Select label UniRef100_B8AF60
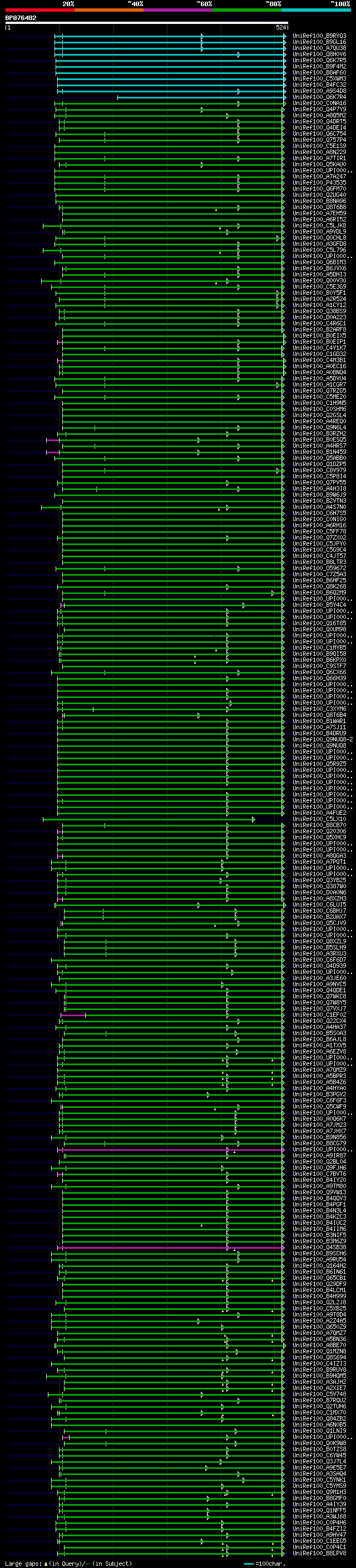 coord(319,72)
